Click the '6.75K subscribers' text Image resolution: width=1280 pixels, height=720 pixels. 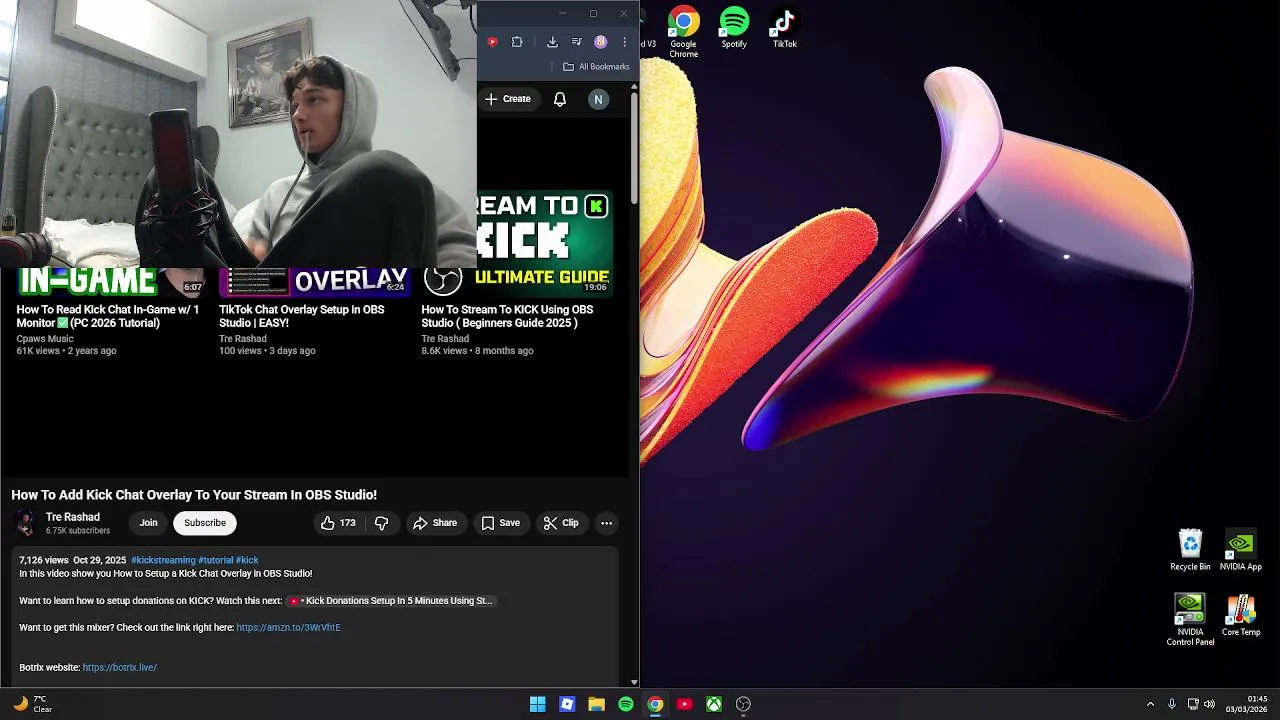click(x=78, y=531)
